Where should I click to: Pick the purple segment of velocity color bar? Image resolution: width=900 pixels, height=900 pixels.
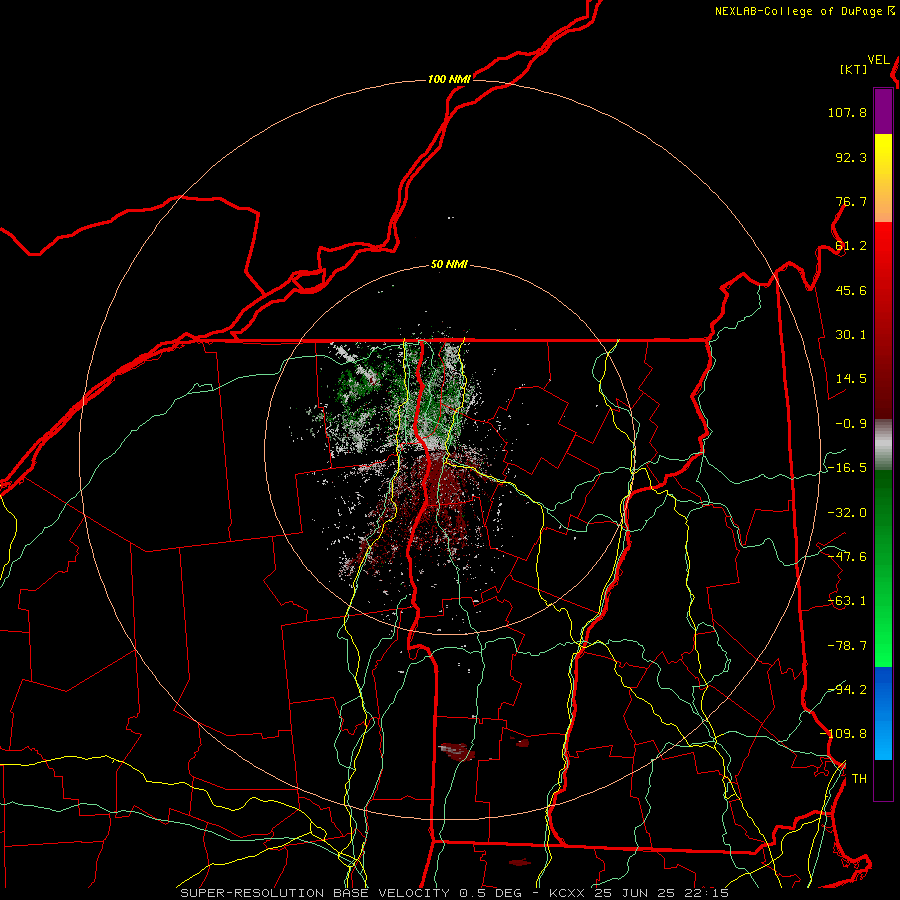click(x=883, y=111)
